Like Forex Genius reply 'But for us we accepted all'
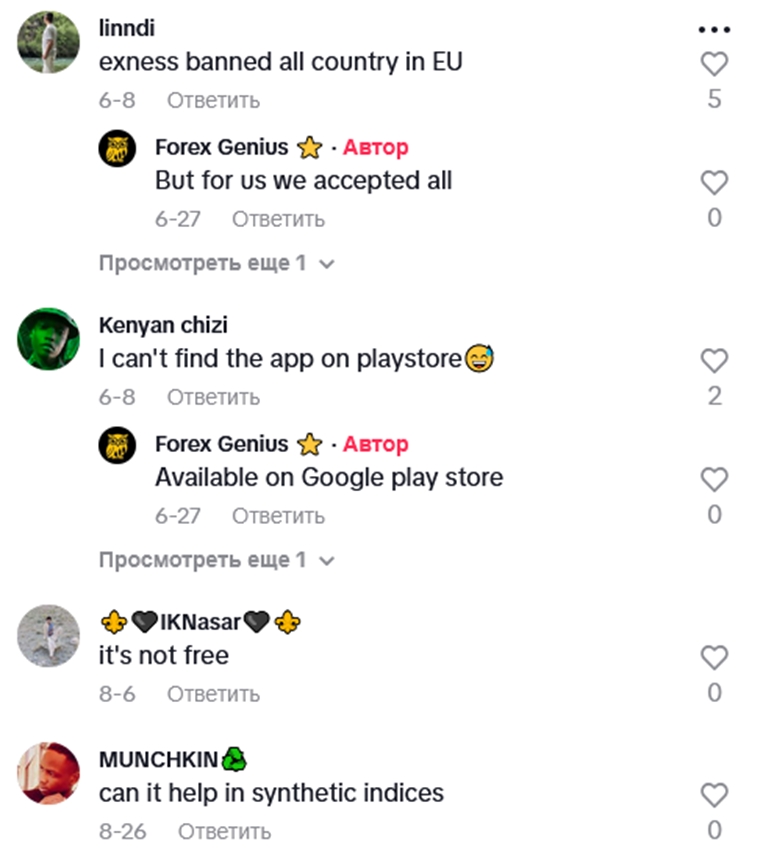This screenshot has height=850, width=763. [x=713, y=183]
